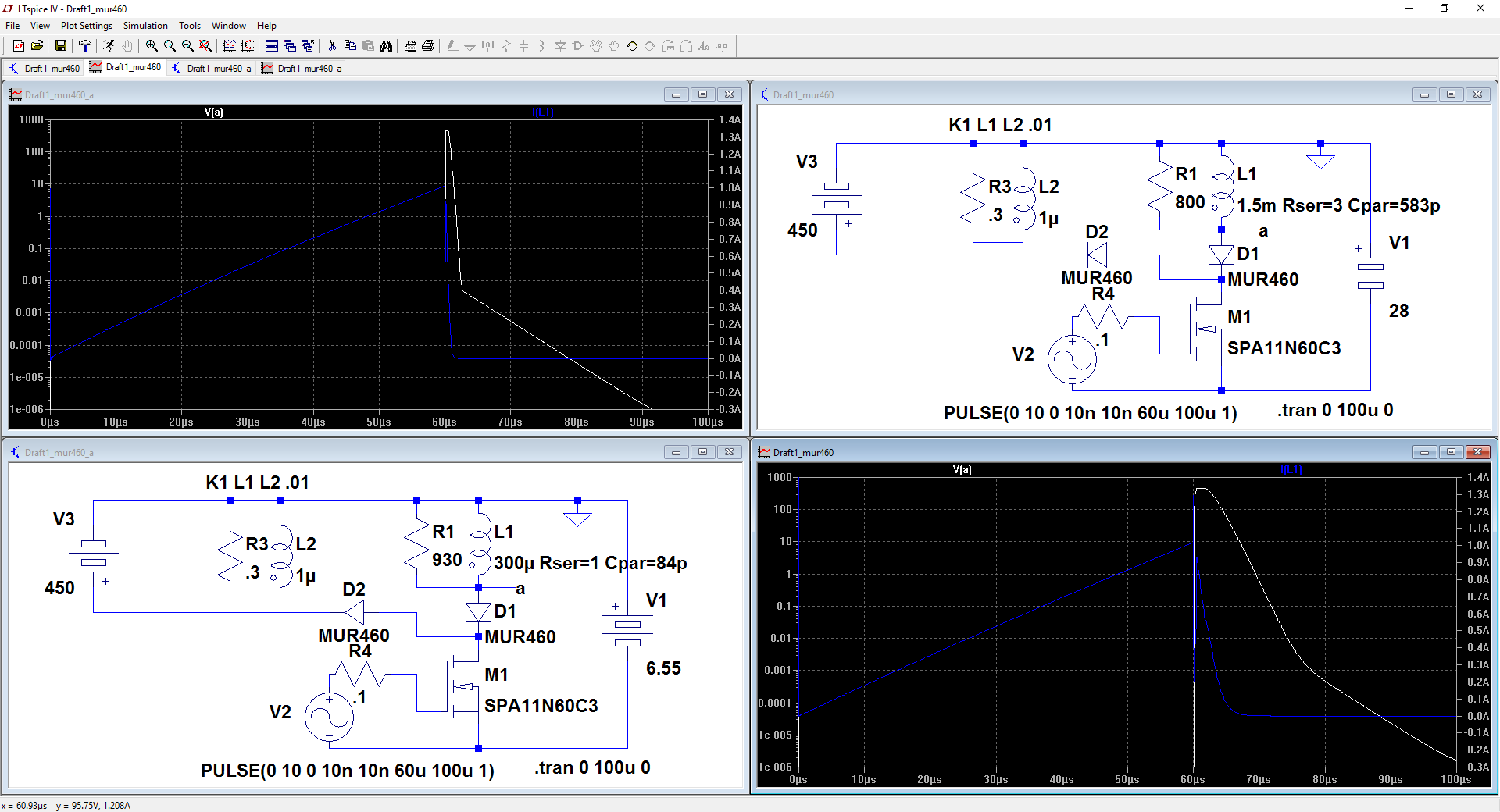
Task: Click PULSE text in bottom-left schematic
Action: click(x=348, y=771)
